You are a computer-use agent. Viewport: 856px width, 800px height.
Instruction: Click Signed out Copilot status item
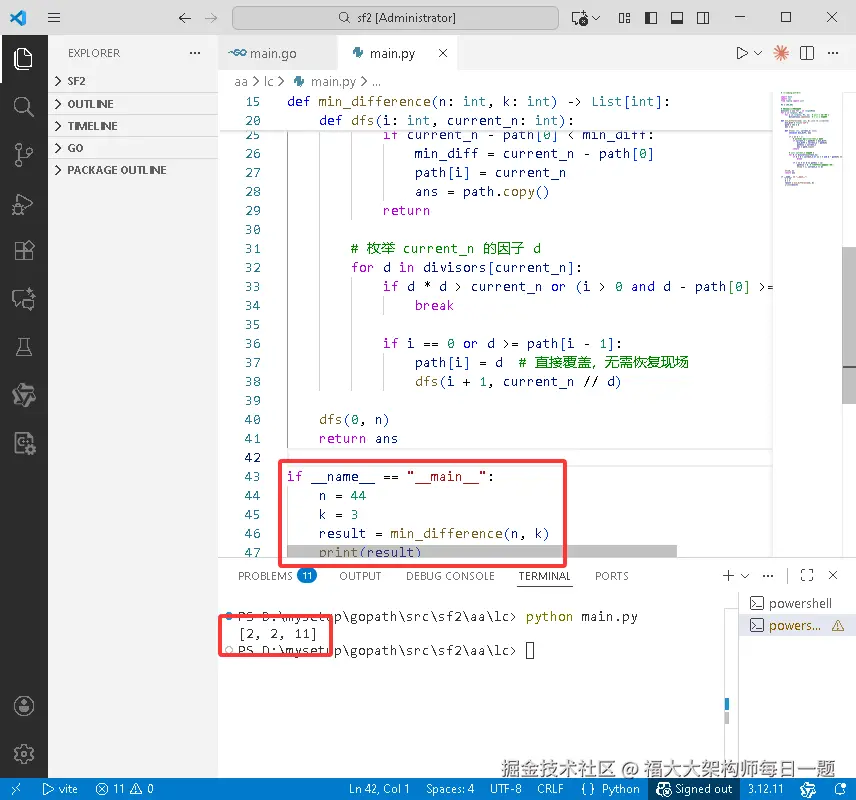click(x=694, y=789)
